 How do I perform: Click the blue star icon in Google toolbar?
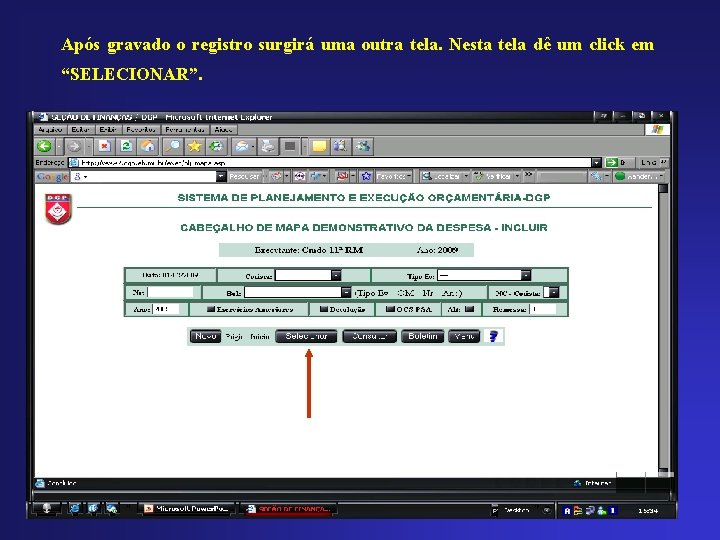pos(366,176)
